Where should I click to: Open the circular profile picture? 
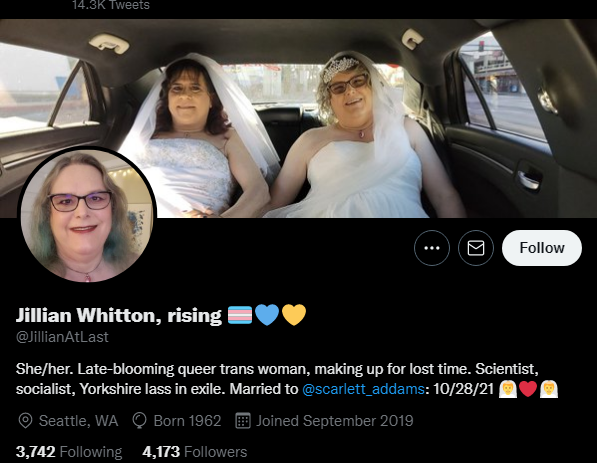(x=87, y=215)
